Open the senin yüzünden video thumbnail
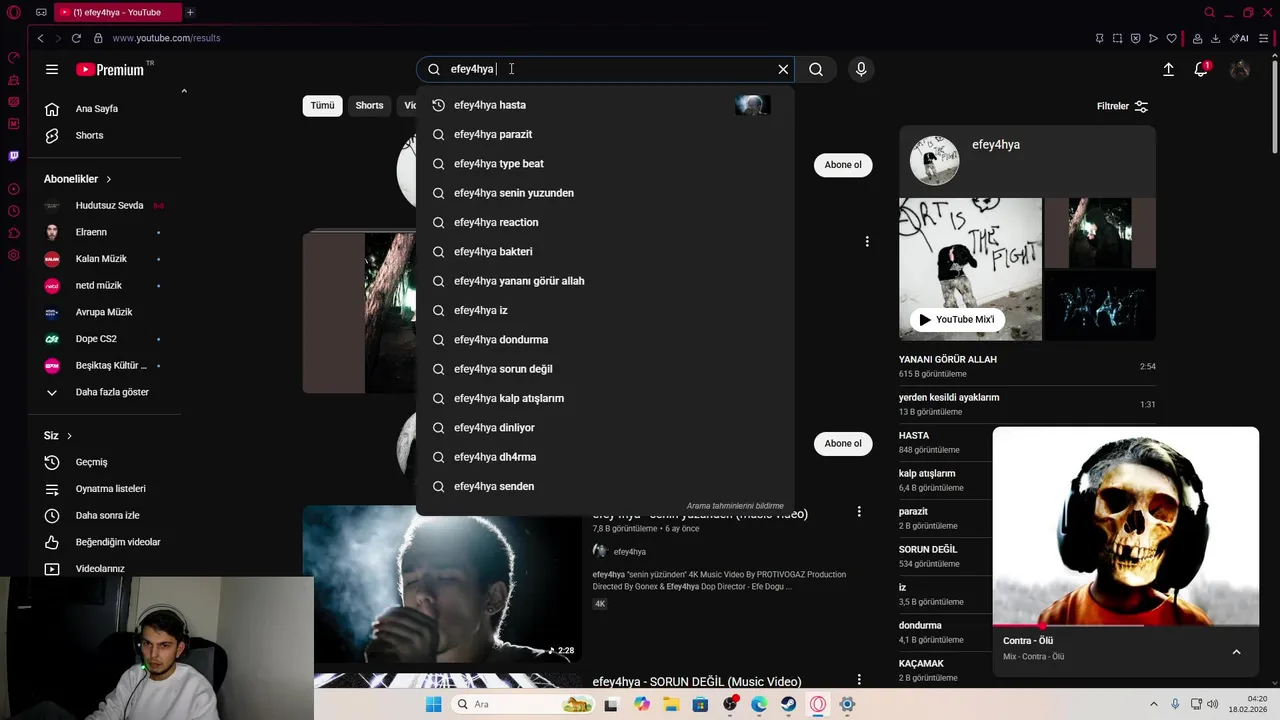Viewport: 1280px width, 720px height. [442, 584]
